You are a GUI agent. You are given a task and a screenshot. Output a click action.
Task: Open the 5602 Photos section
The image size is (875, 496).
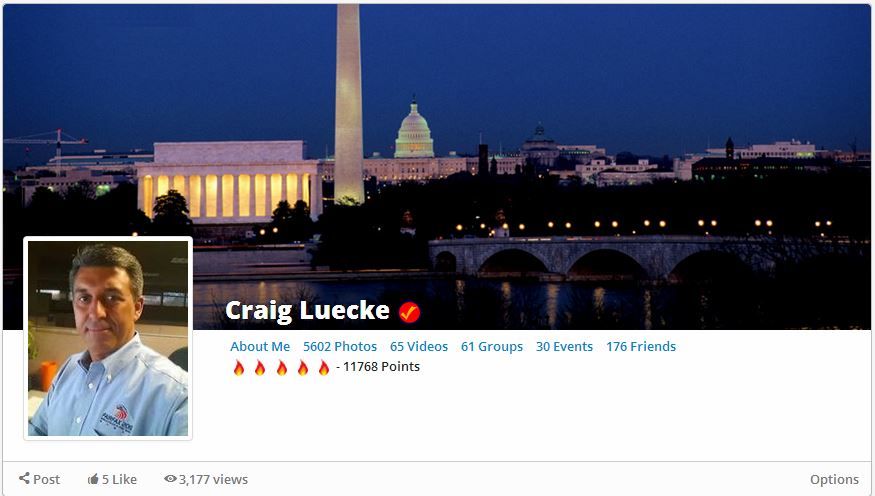pyautogui.click(x=340, y=346)
